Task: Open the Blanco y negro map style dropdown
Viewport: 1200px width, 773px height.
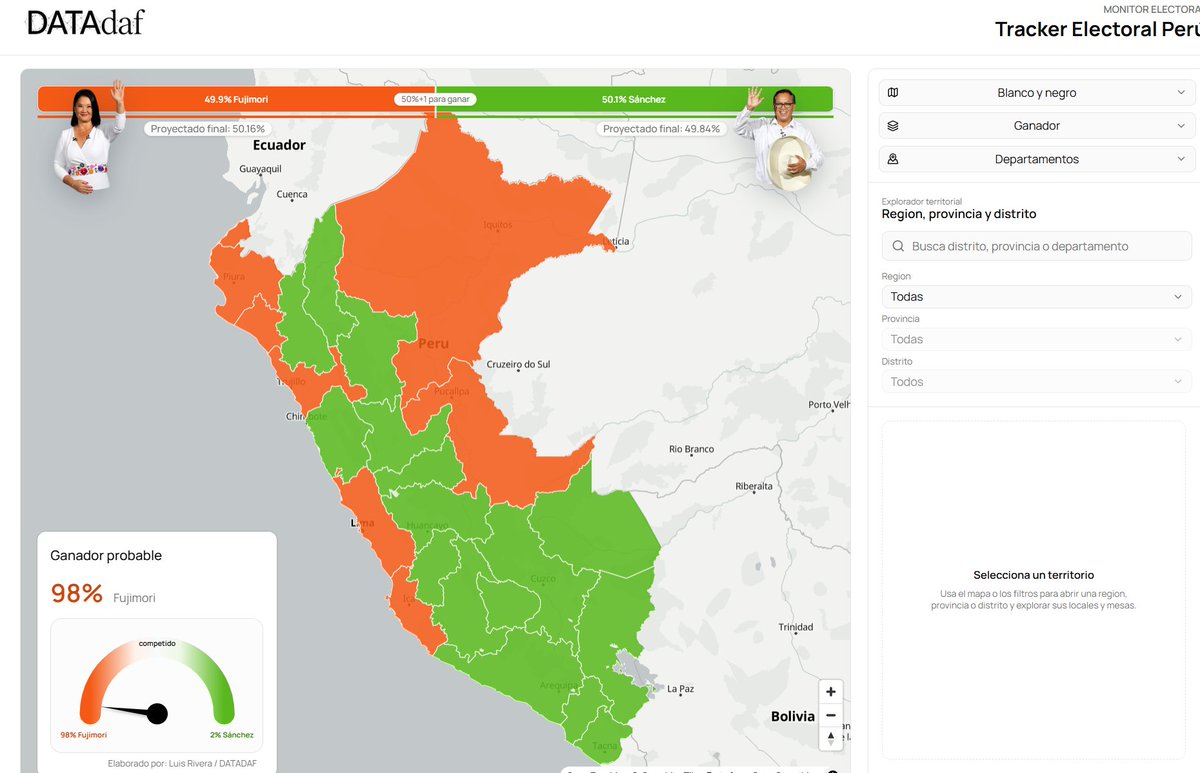Action: click(1037, 93)
